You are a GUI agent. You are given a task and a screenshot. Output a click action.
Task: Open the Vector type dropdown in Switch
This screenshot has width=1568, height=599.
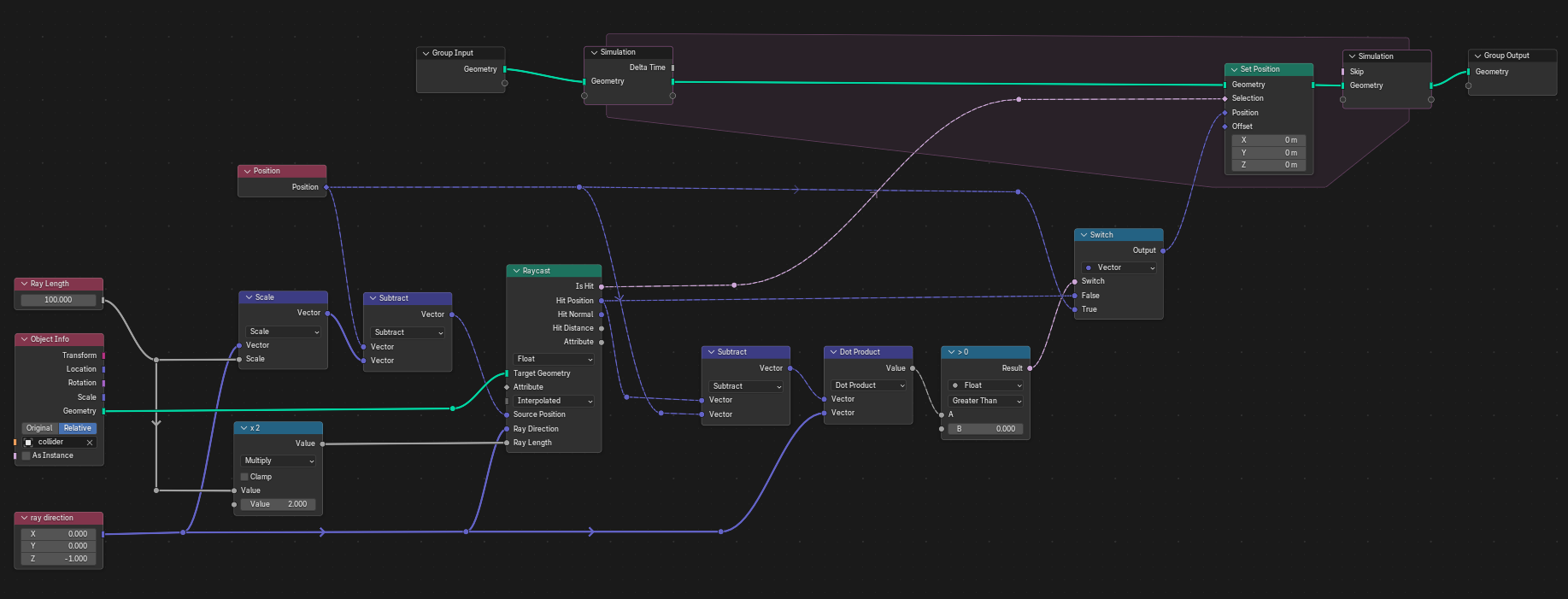click(x=1119, y=267)
